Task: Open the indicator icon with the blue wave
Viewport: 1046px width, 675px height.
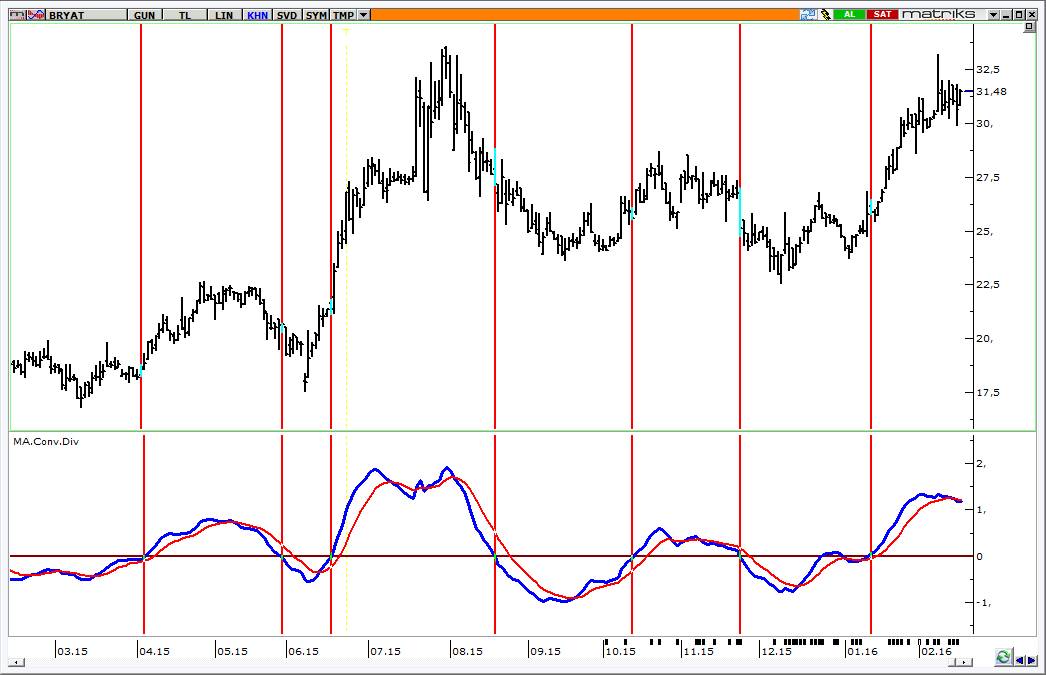Action: point(36,15)
